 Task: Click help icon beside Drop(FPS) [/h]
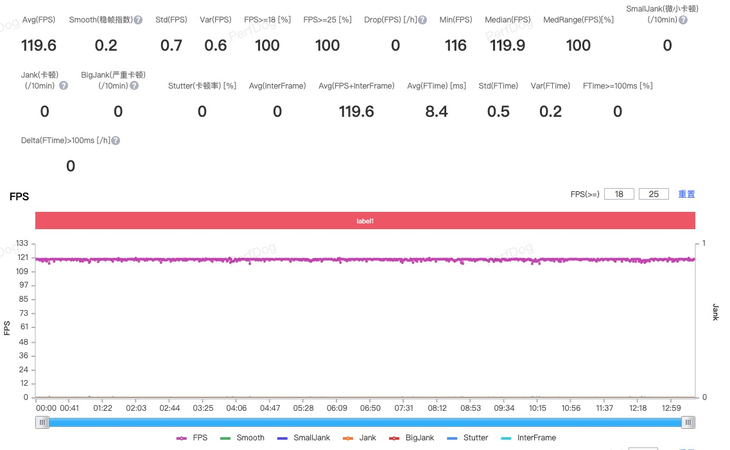pyautogui.click(x=423, y=20)
